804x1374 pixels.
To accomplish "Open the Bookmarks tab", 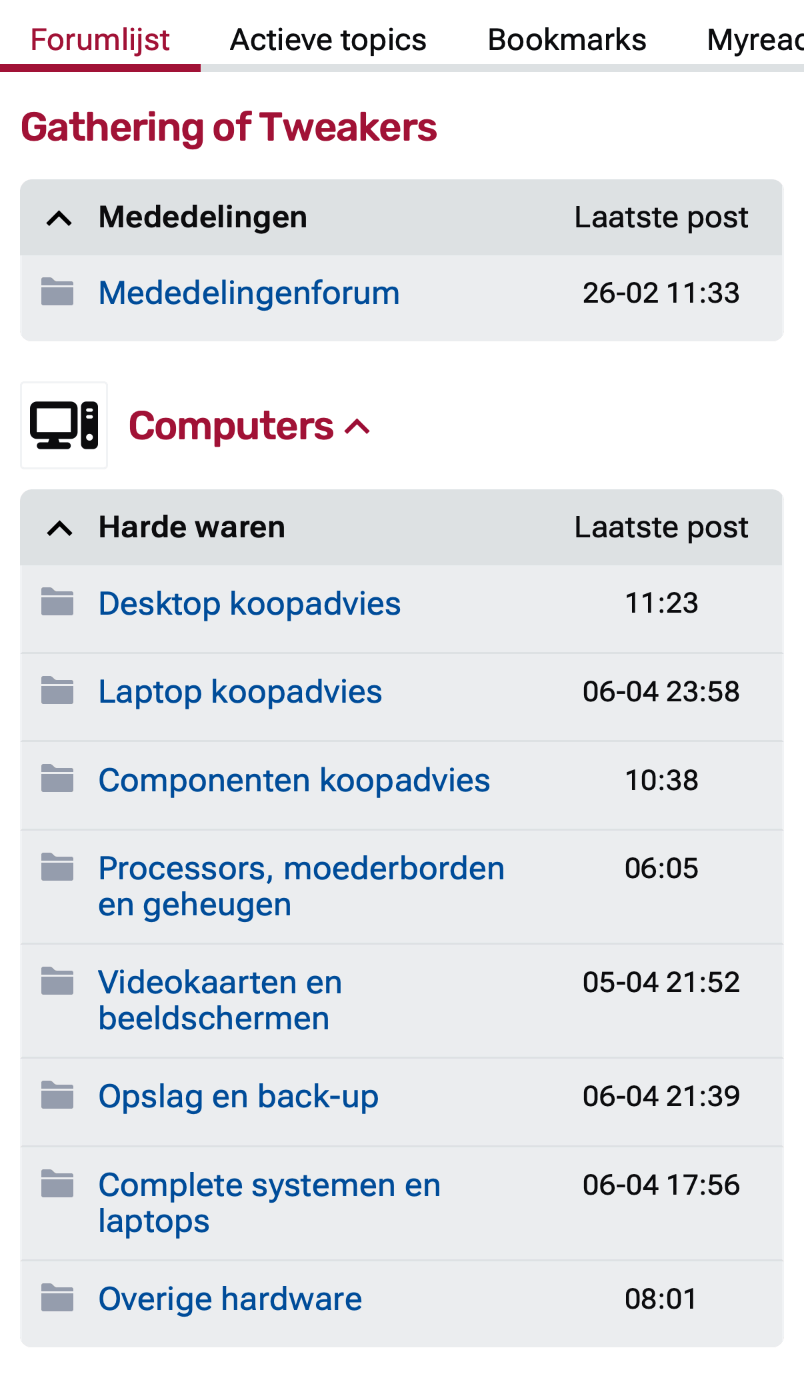I will (566, 38).
